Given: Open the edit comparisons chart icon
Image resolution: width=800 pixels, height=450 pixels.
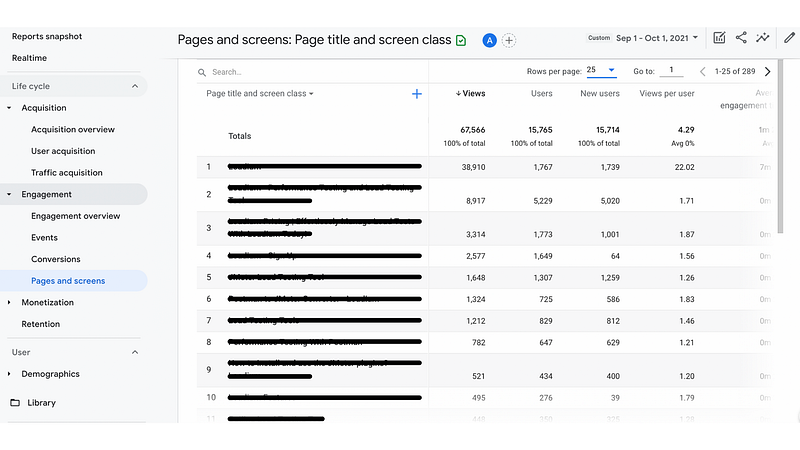Looking at the screenshot, I should 718,38.
